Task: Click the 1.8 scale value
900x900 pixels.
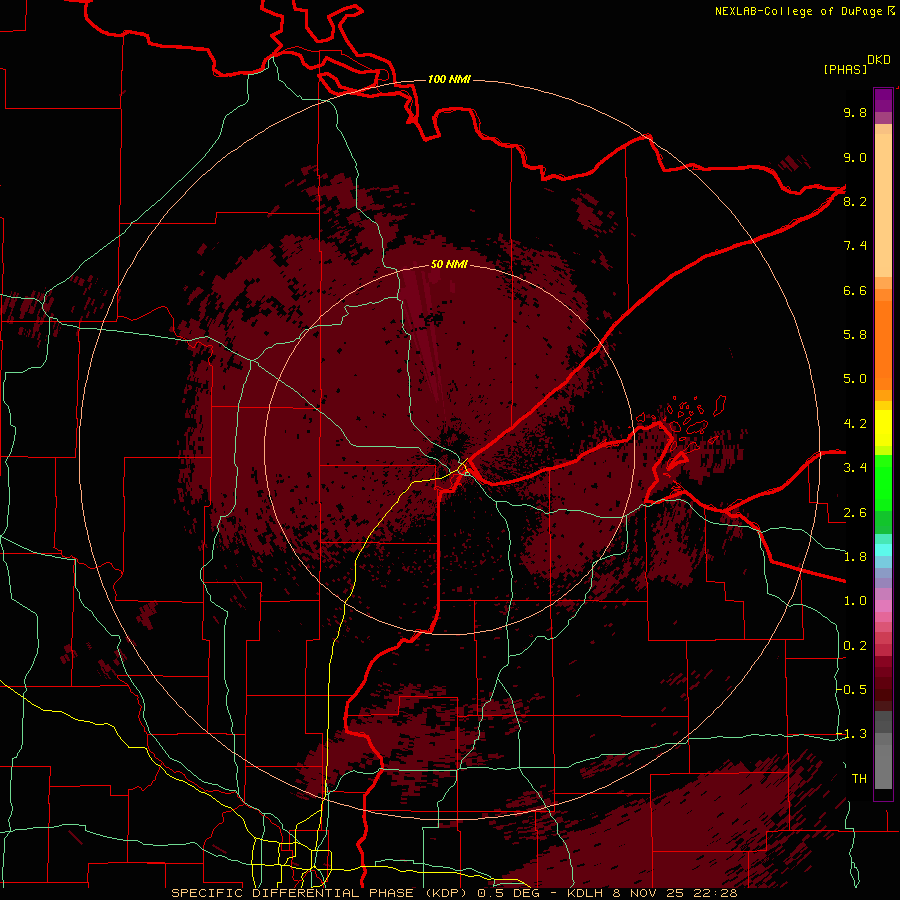Action: point(855,557)
